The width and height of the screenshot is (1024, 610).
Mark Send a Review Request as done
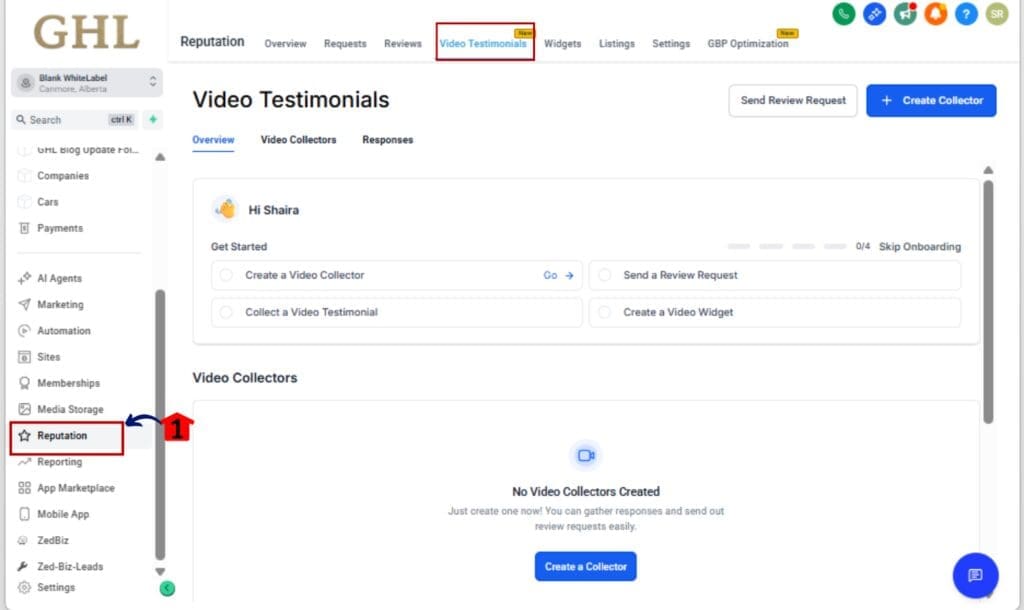point(607,274)
